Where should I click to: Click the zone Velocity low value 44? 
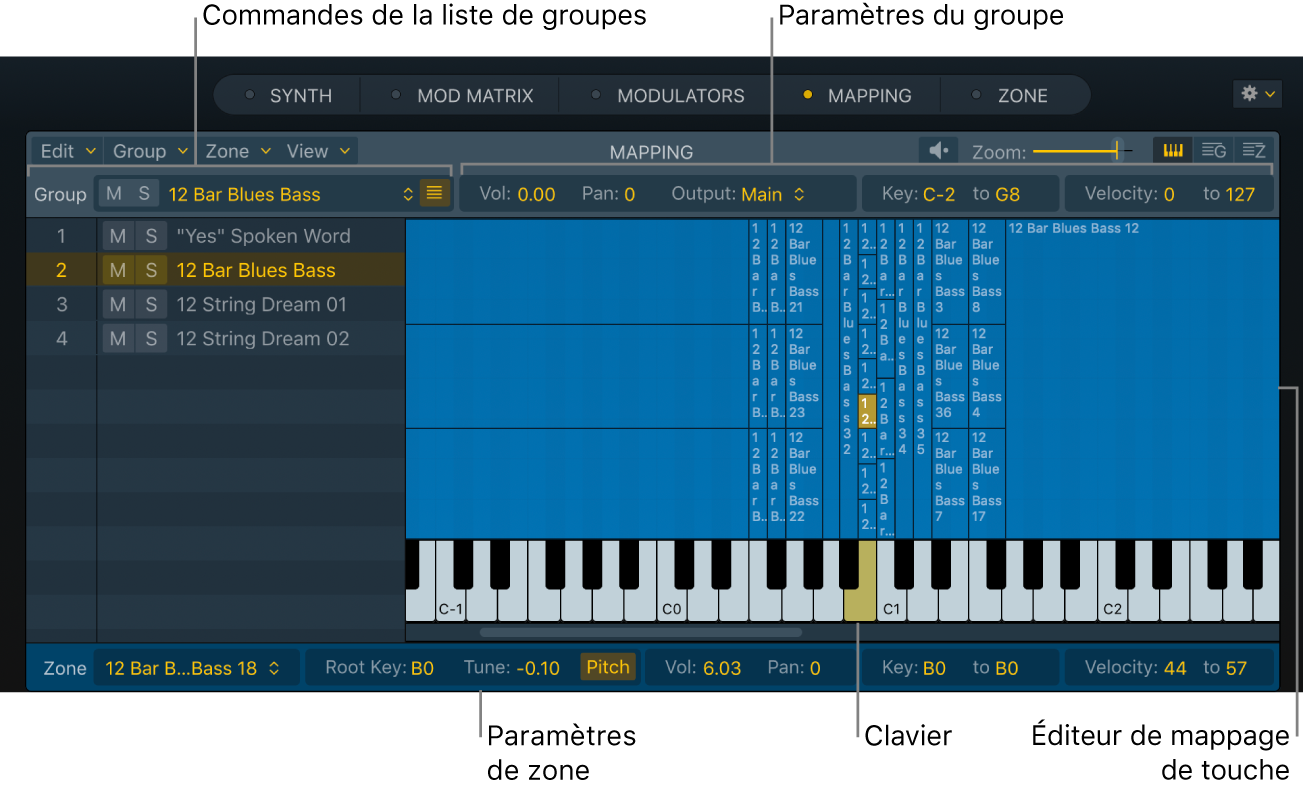click(x=1175, y=668)
